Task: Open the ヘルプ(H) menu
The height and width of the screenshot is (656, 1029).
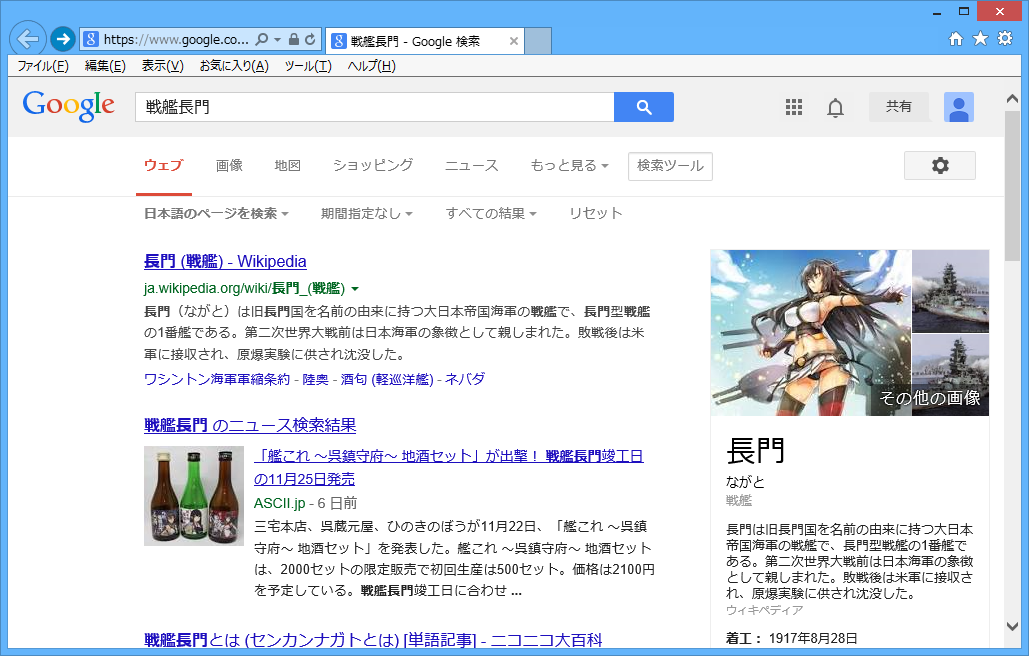Action: click(371, 66)
